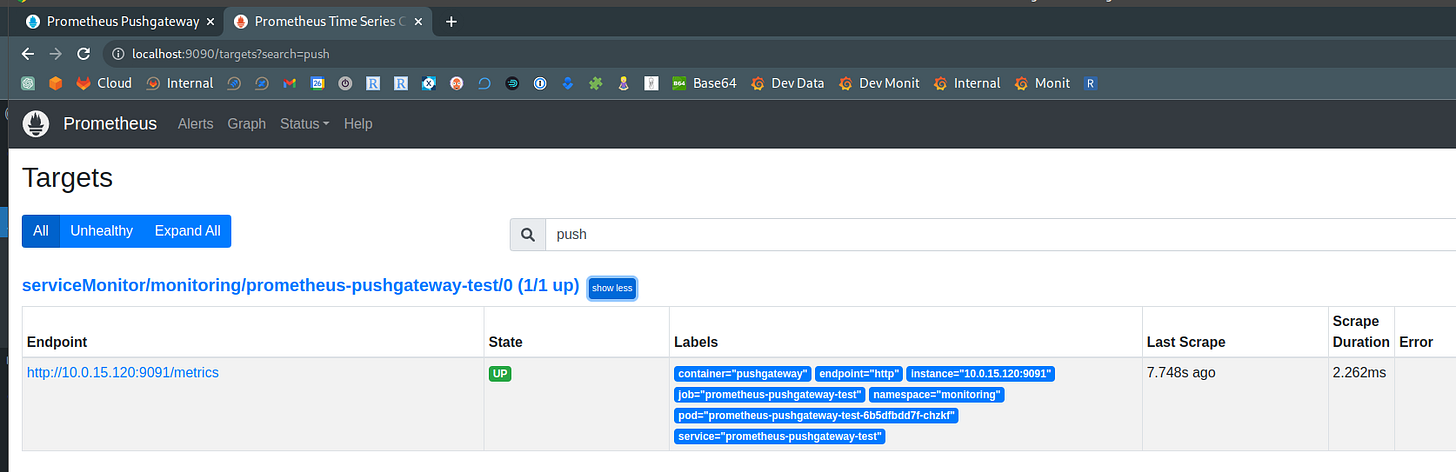Collapse the pool with show less button
The height and width of the screenshot is (472, 1456).
[612, 288]
